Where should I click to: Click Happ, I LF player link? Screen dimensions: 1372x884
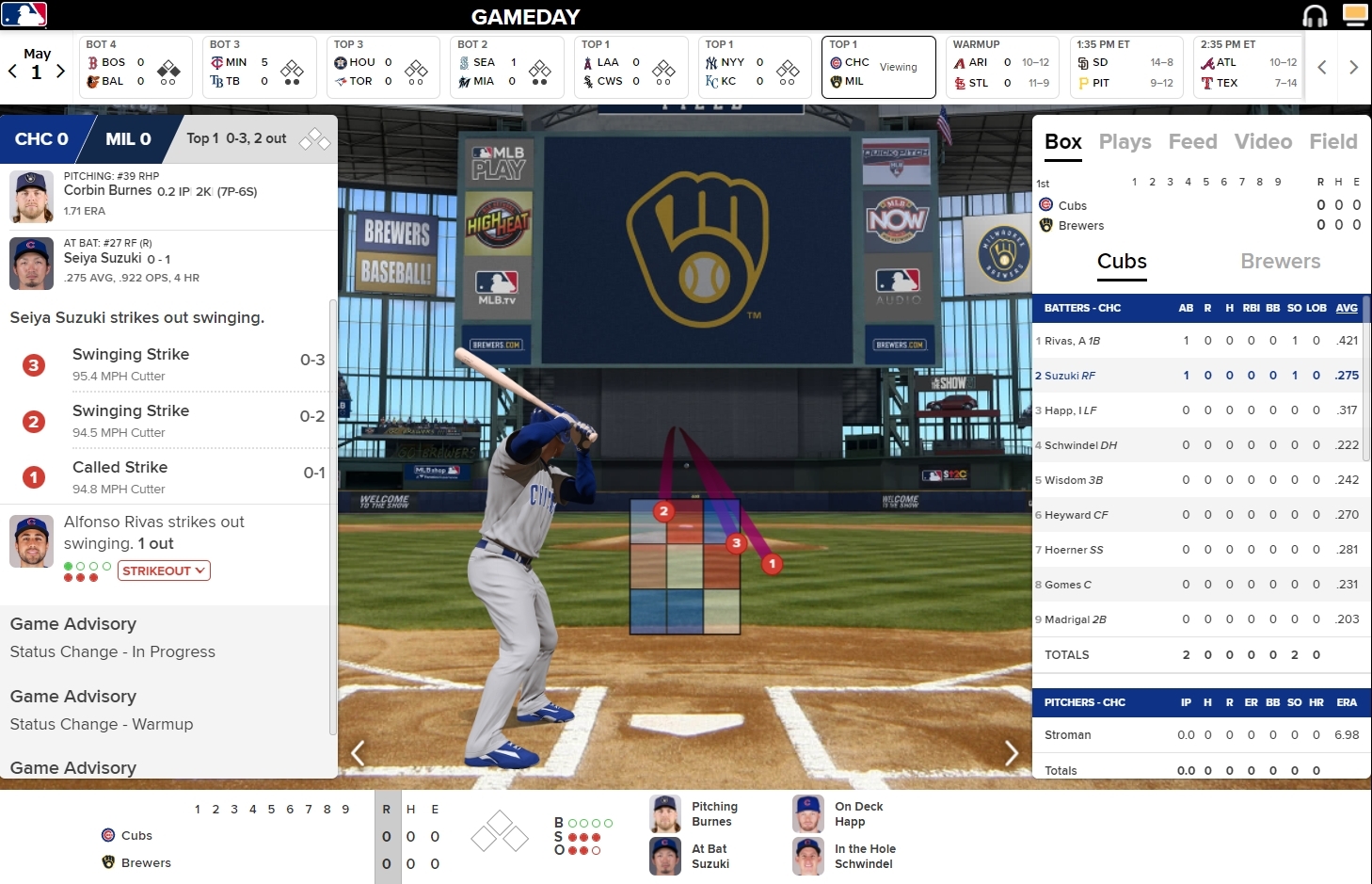(1071, 410)
